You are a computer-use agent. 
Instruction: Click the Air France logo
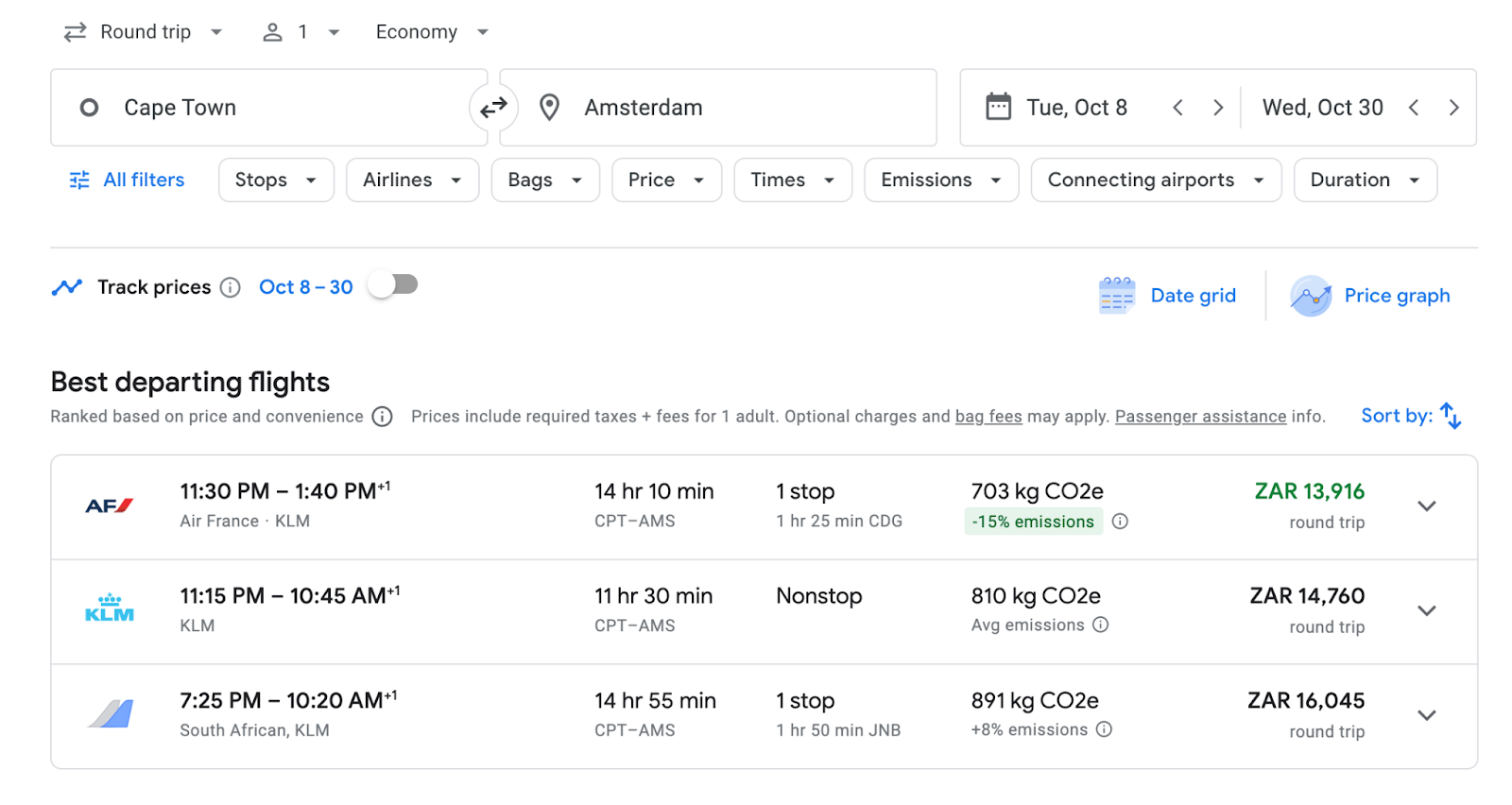110,506
